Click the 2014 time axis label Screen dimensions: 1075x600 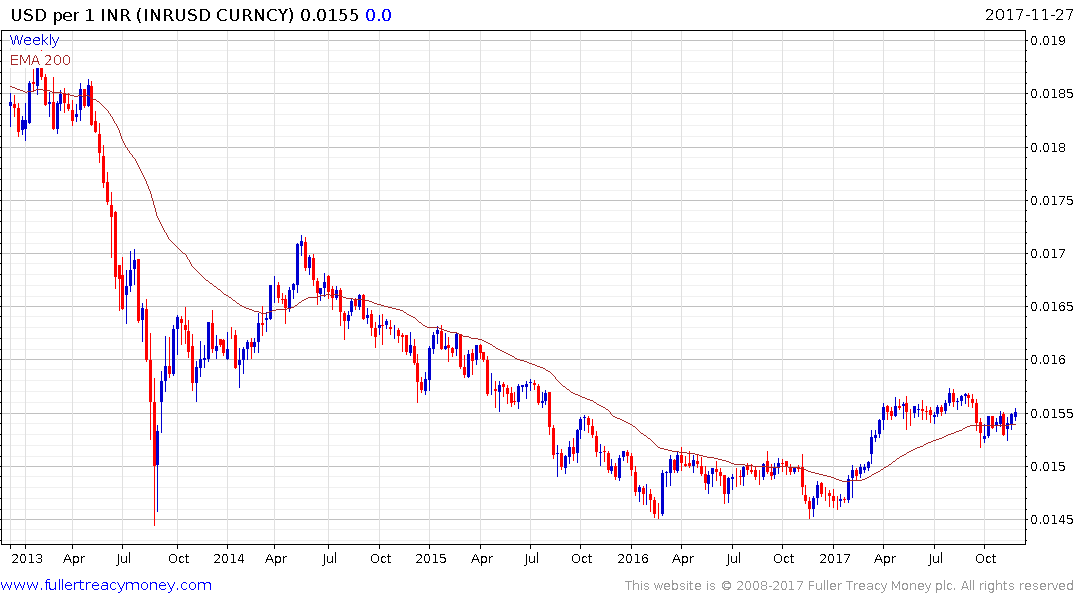[x=229, y=558]
